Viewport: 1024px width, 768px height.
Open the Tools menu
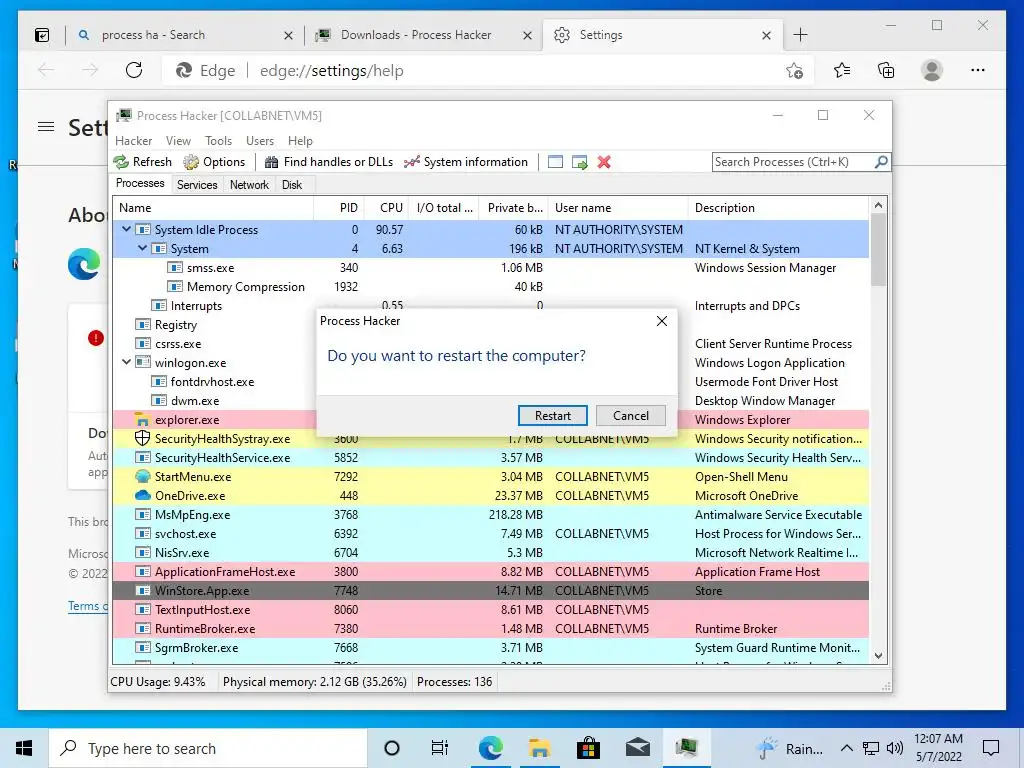(x=218, y=141)
